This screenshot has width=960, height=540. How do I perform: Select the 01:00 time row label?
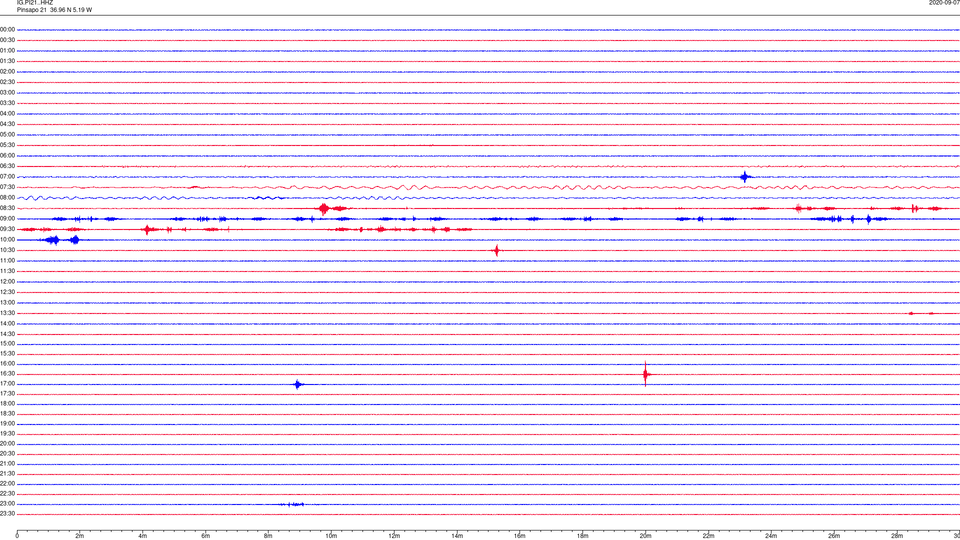[x=7, y=51]
